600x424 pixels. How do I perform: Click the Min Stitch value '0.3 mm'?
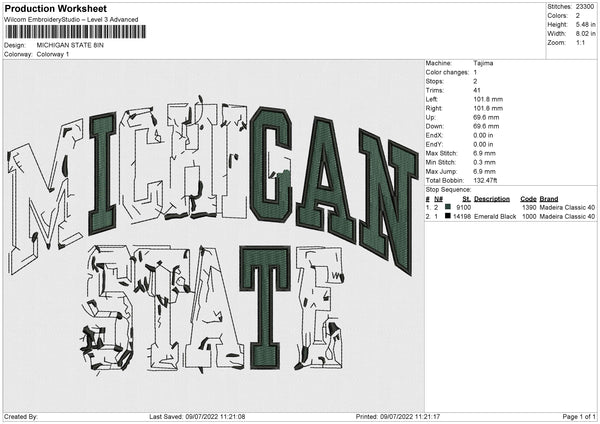[x=484, y=162]
